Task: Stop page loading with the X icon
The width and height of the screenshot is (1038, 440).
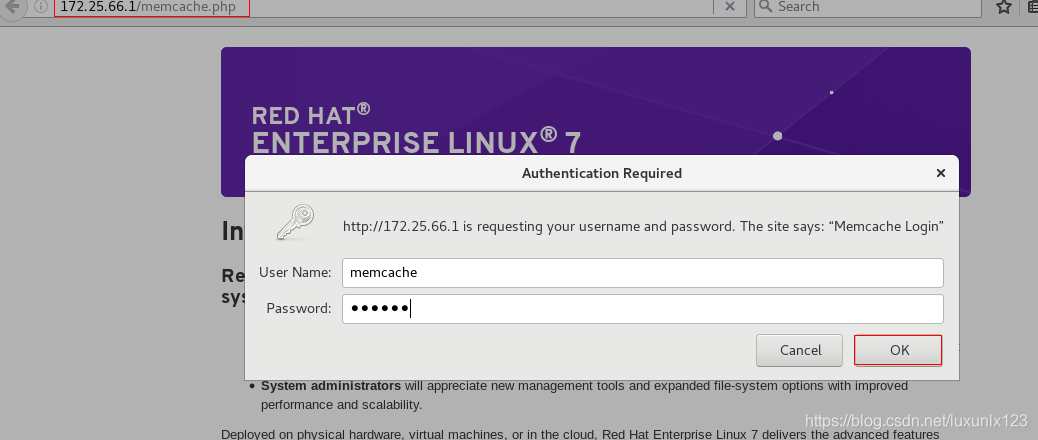Action: coord(730,7)
